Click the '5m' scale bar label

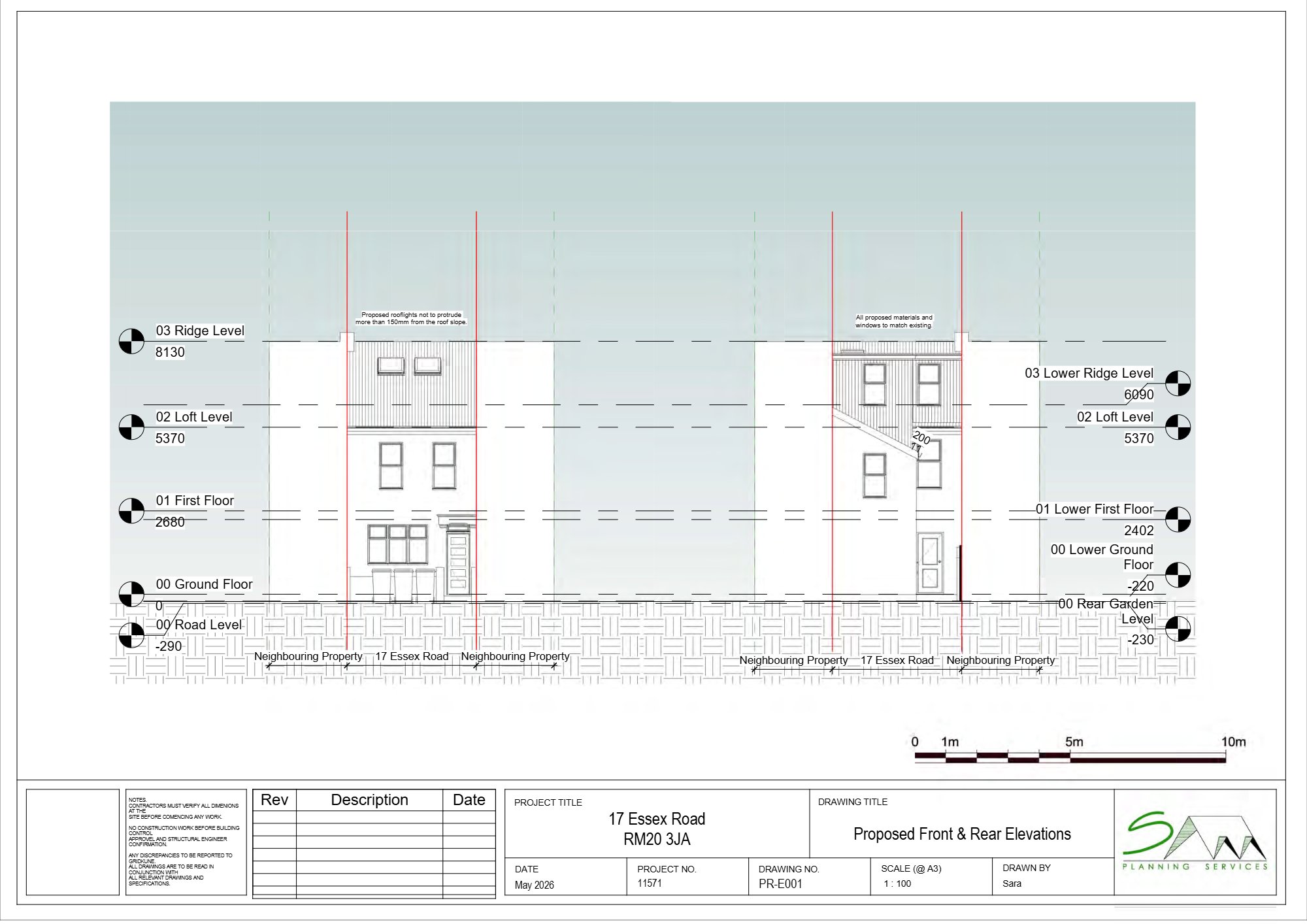tap(1074, 742)
